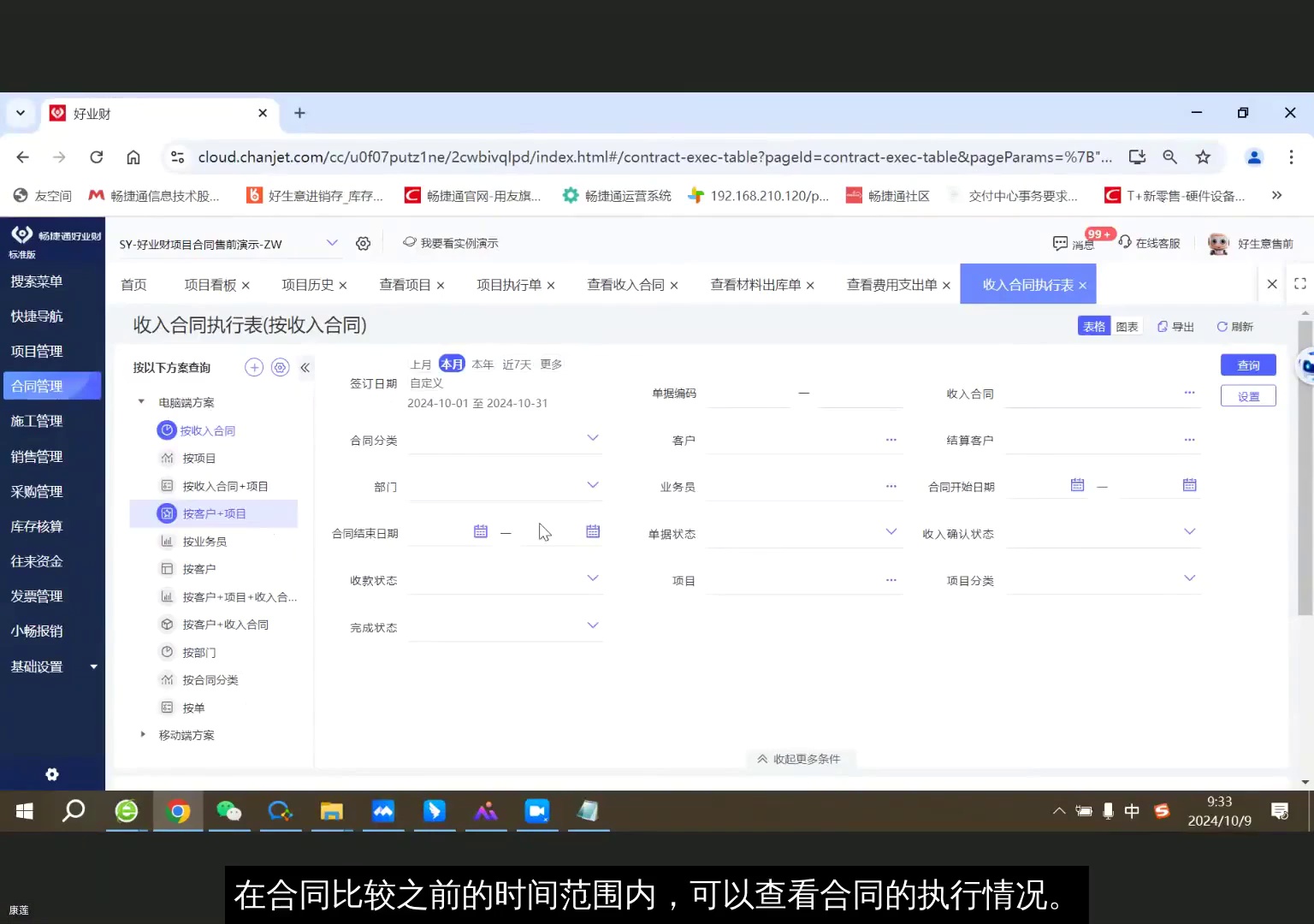This screenshot has height=924, width=1314.
Task: Click 收起更多条件 to hide extra filters
Action: click(800, 759)
